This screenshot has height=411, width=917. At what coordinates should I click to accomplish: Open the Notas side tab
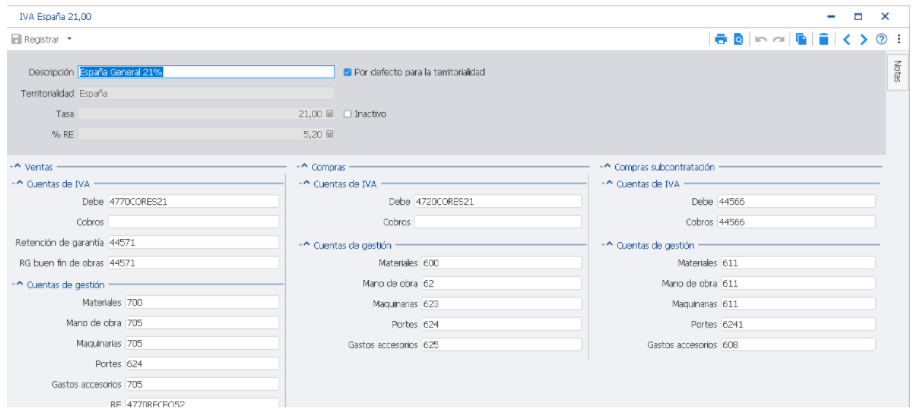[898, 72]
